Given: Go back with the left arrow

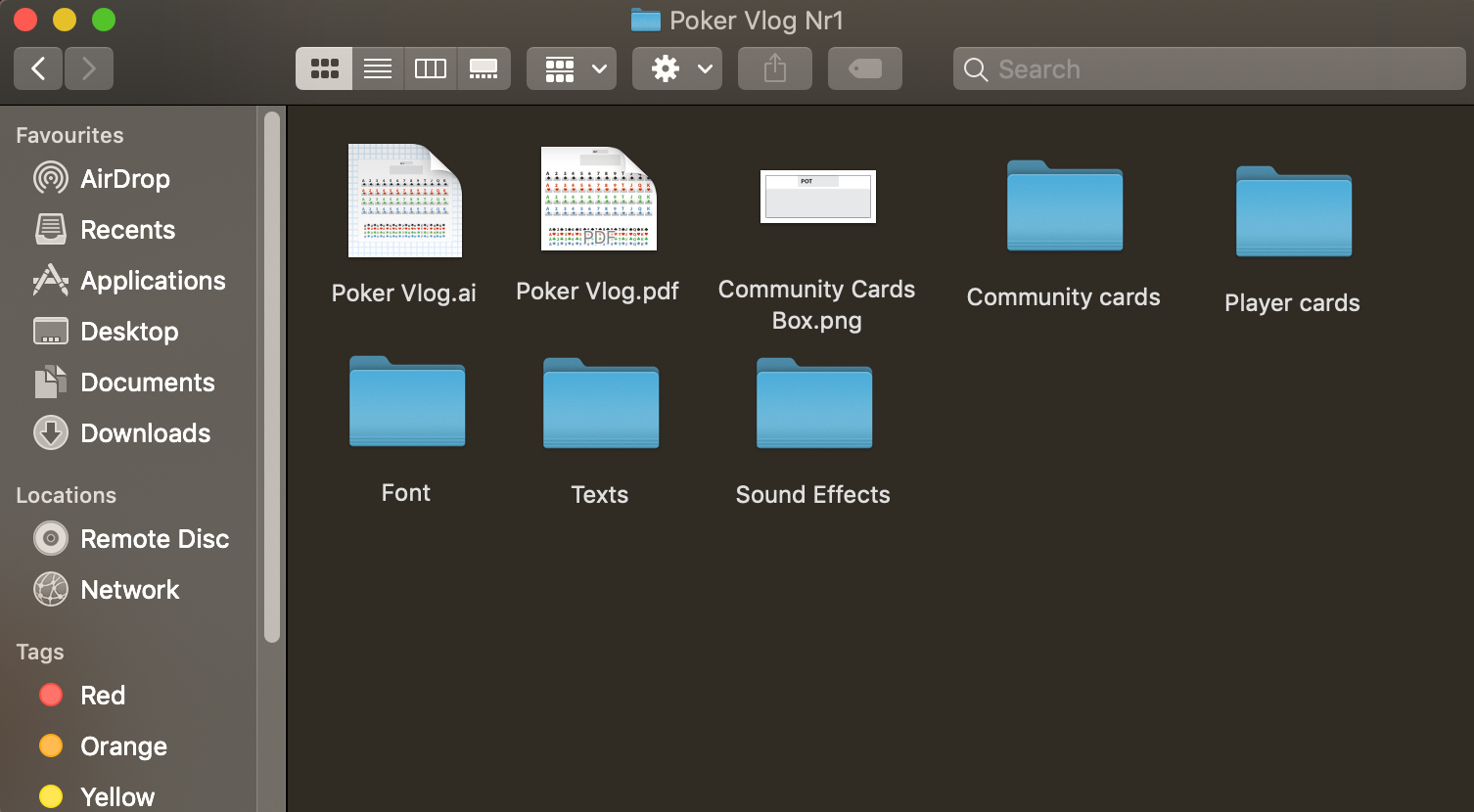Looking at the screenshot, I should [x=39, y=68].
